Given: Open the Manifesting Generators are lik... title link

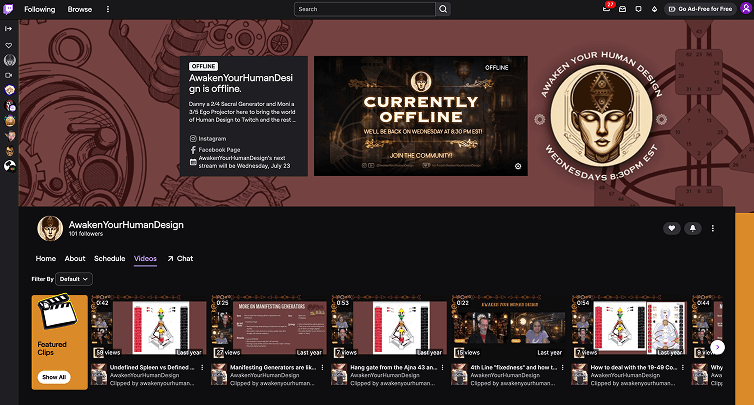Looking at the screenshot, I should [273, 367].
